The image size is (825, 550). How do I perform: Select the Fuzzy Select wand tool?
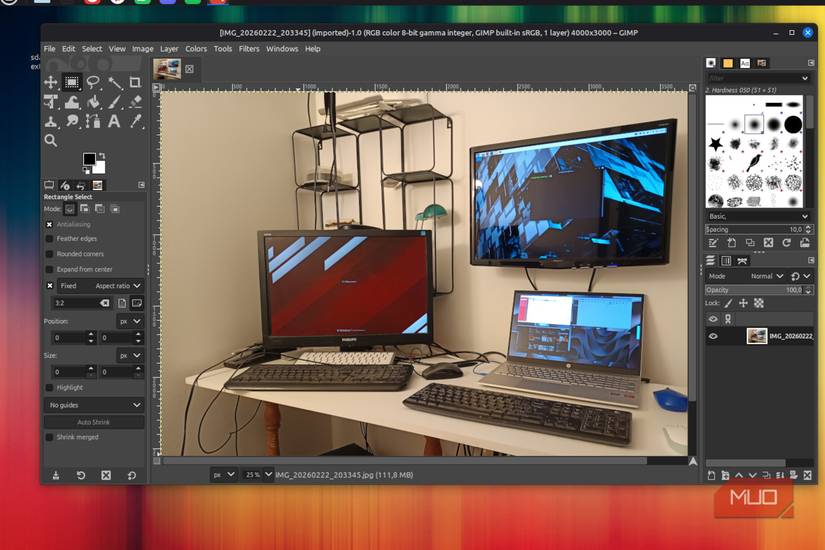tap(115, 82)
